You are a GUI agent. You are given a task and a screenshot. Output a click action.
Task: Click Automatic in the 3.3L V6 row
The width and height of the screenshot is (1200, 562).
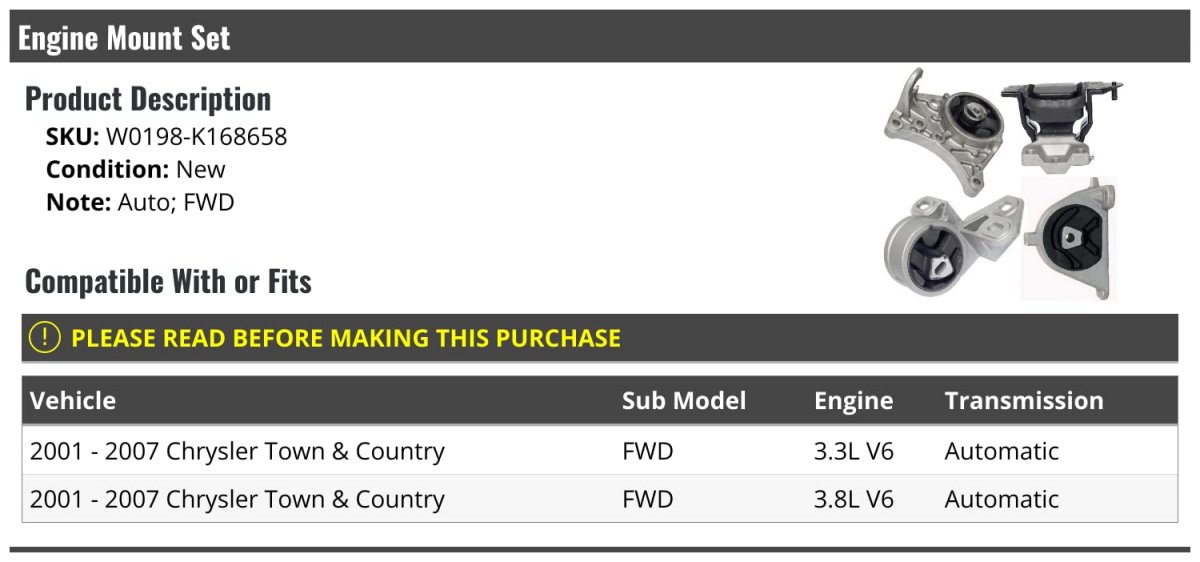pos(1001,451)
